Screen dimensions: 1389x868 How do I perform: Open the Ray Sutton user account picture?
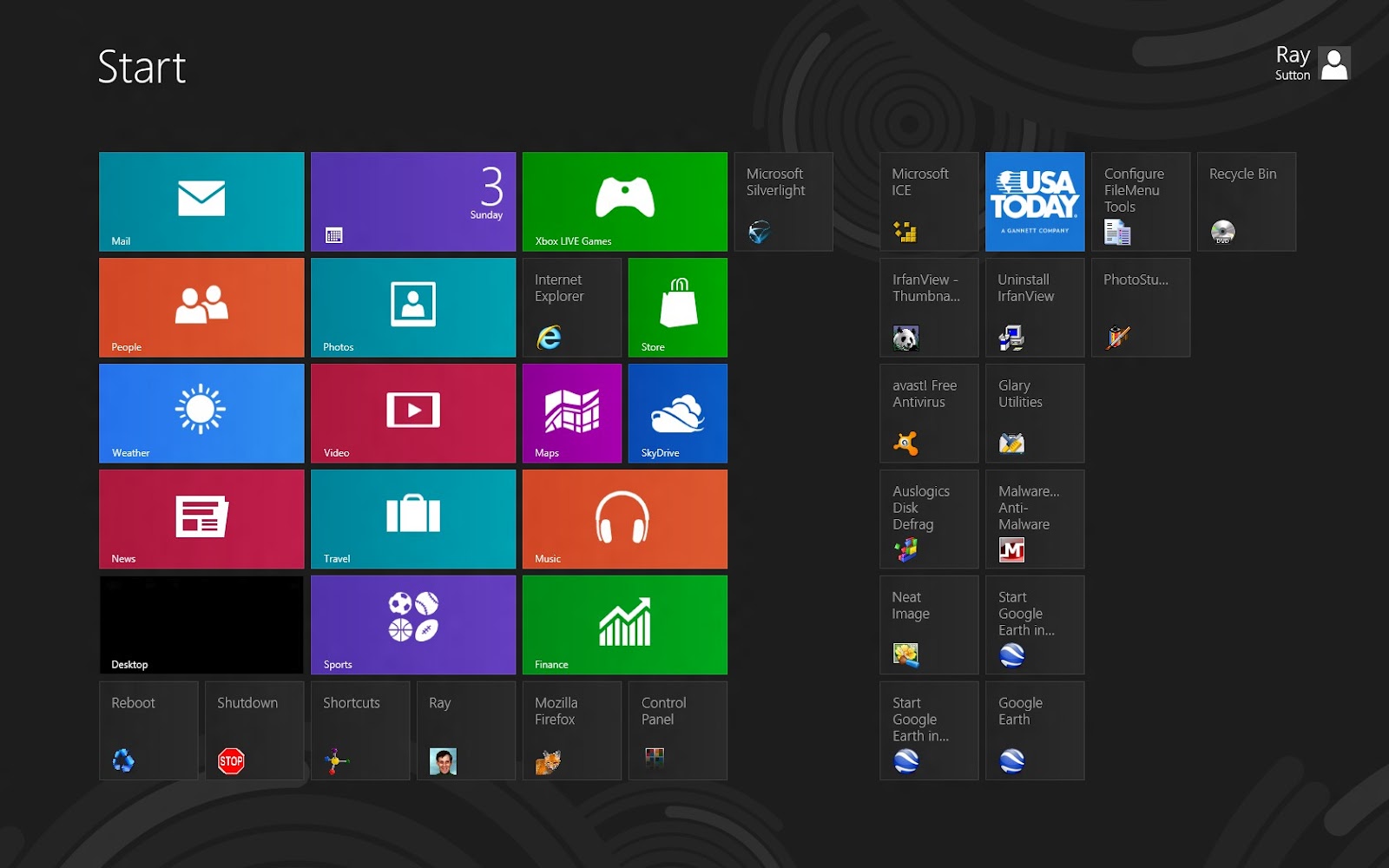(1334, 63)
